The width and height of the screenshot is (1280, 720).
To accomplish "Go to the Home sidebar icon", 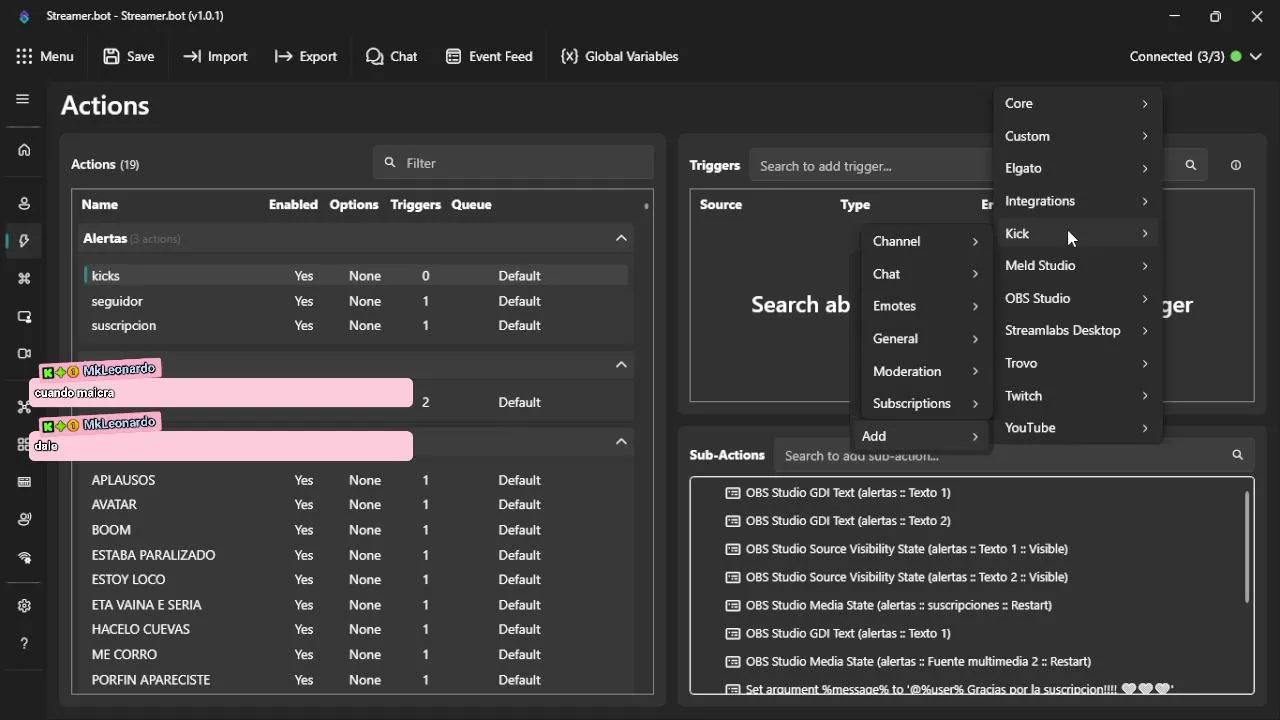I will tap(24, 150).
